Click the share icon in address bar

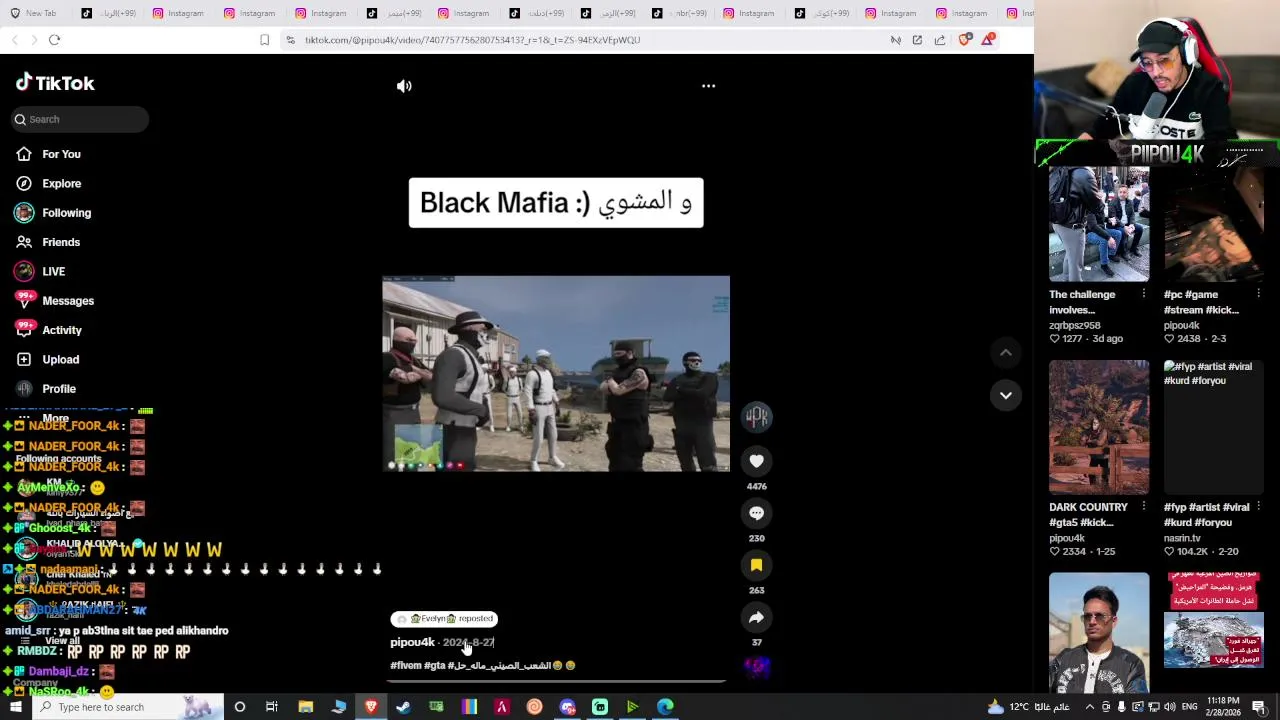tap(940, 40)
